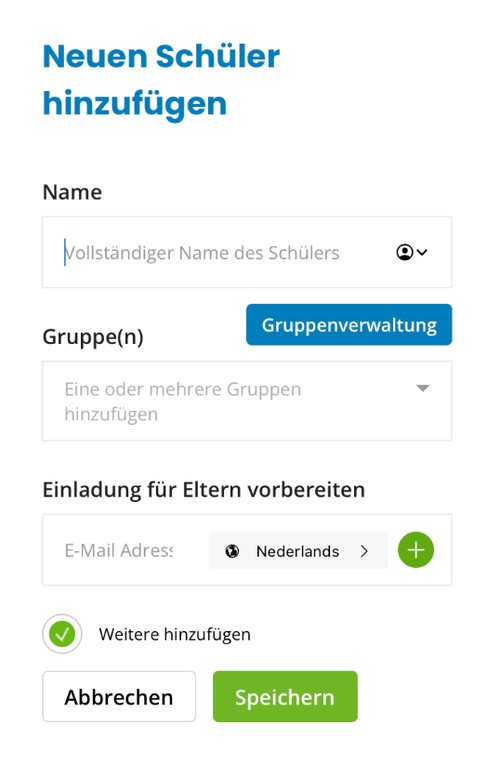This screenshot has width=500, height=777.
Task: Click the Speichern button
Action: pos(285,696)
